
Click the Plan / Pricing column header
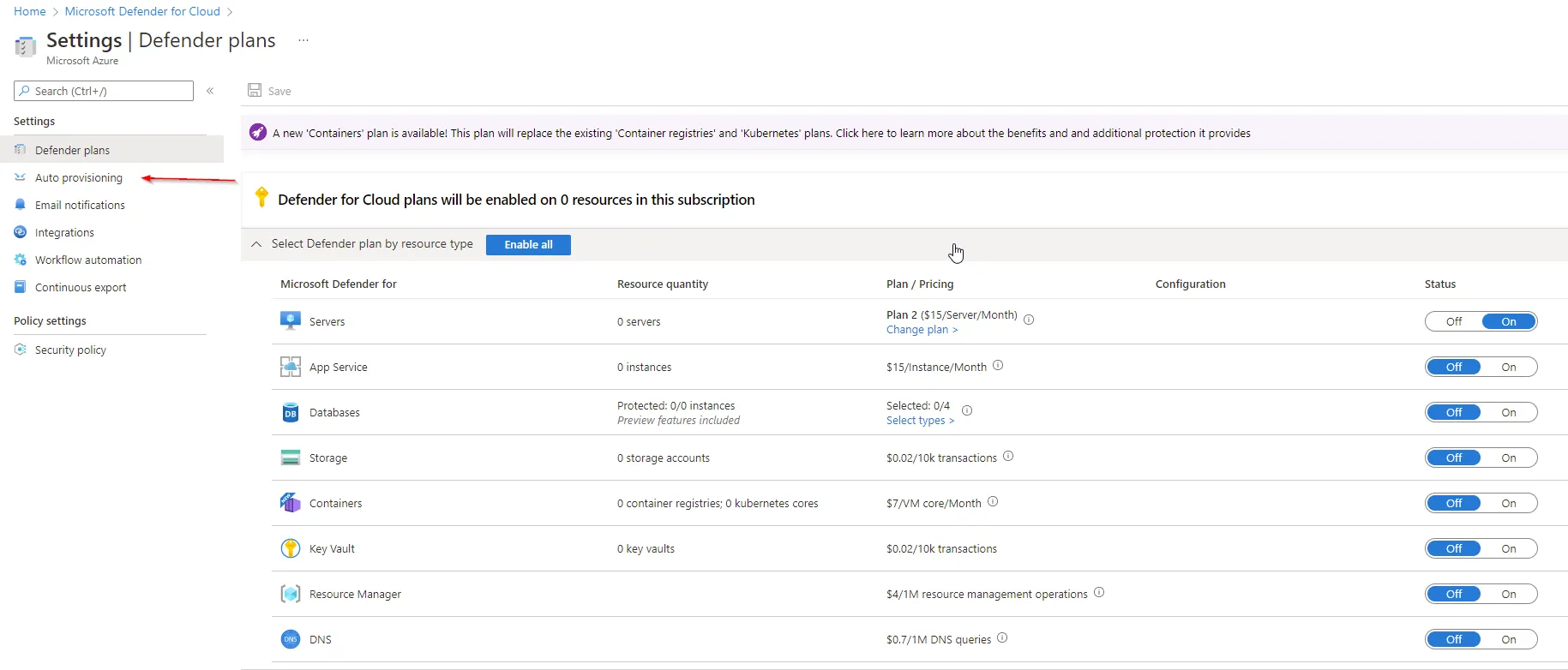coord(920,284)
